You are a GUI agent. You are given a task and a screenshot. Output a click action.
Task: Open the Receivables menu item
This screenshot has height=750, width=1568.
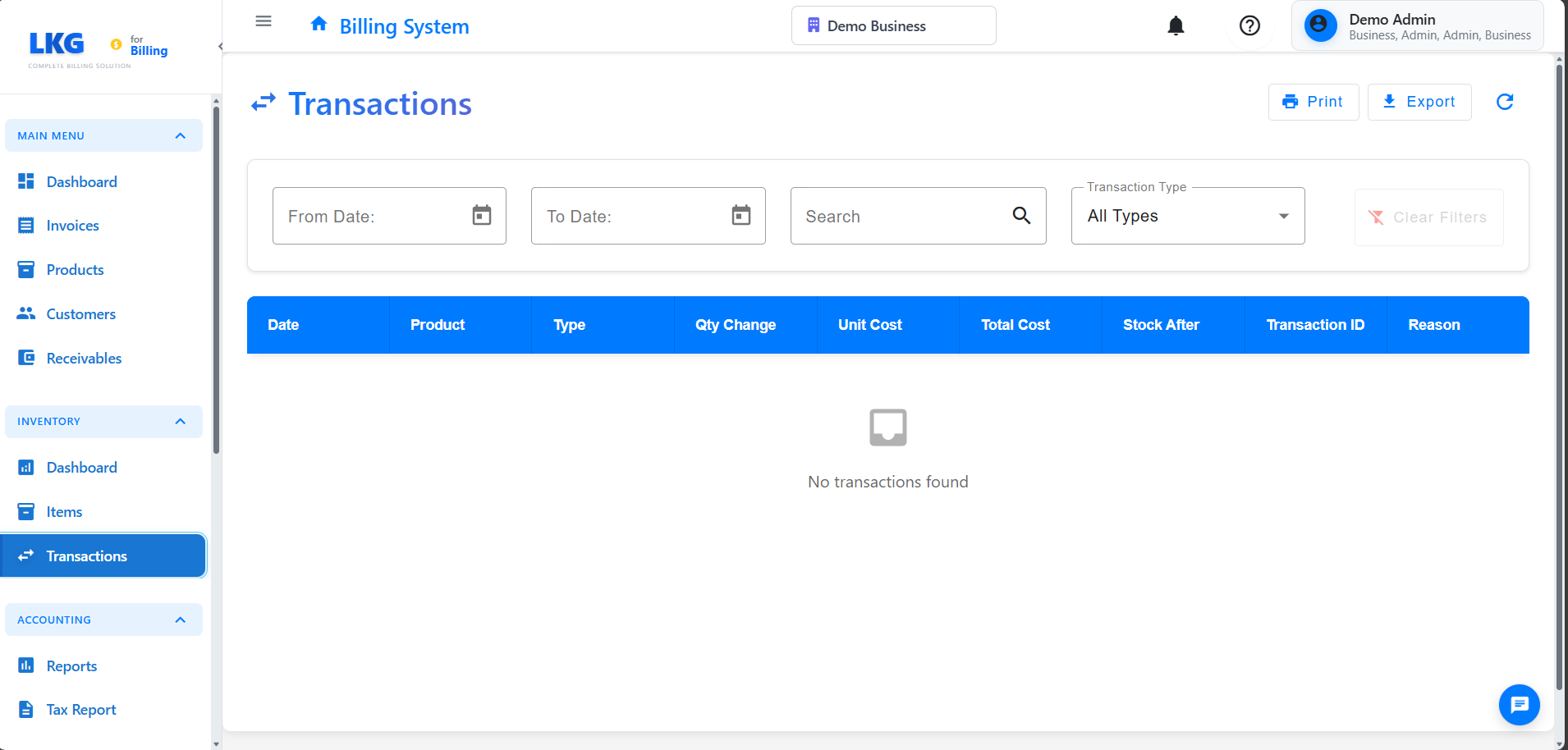tap(83, 359)
